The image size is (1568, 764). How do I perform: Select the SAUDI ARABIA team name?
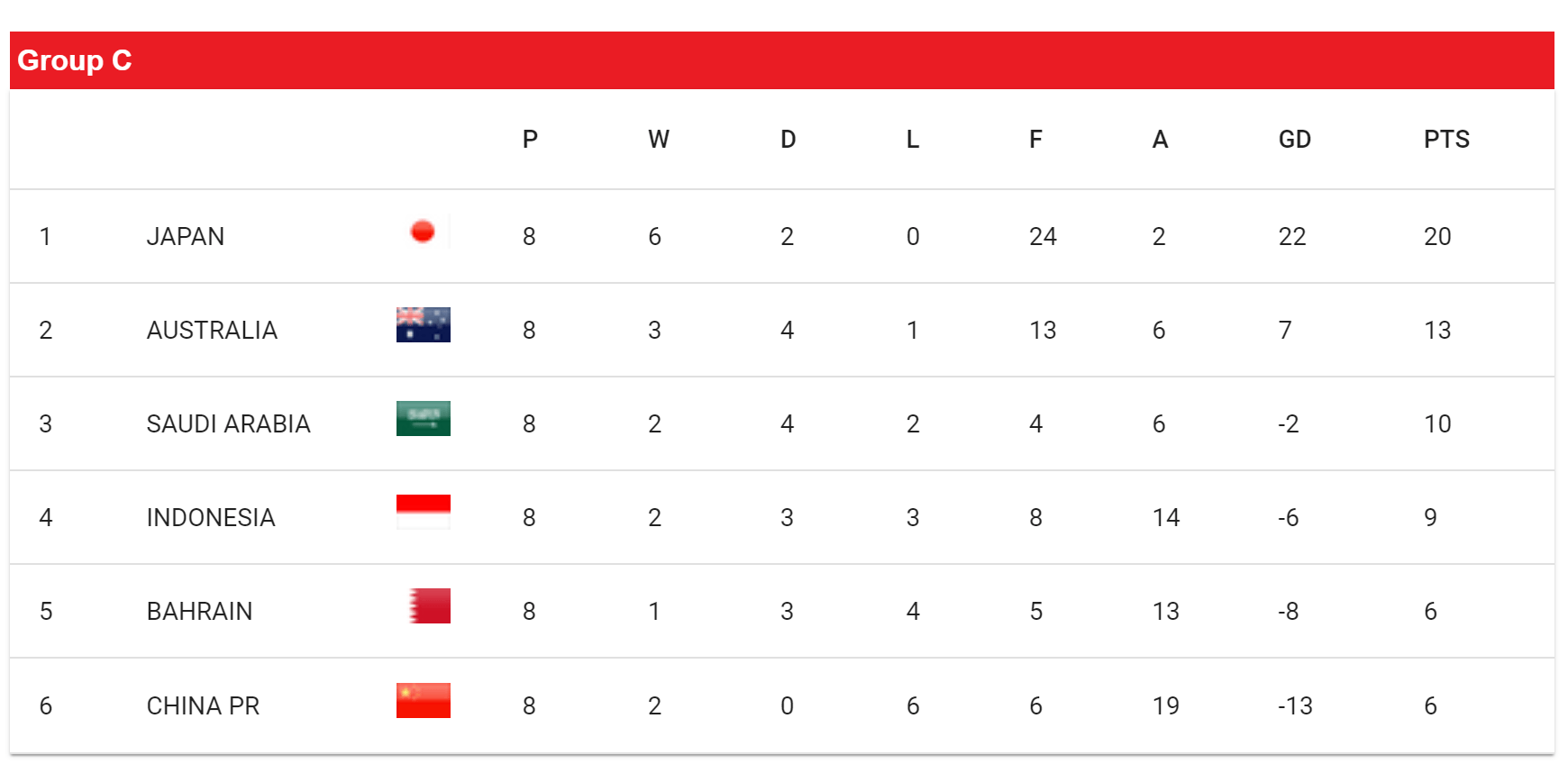click(x=228, y=424)
